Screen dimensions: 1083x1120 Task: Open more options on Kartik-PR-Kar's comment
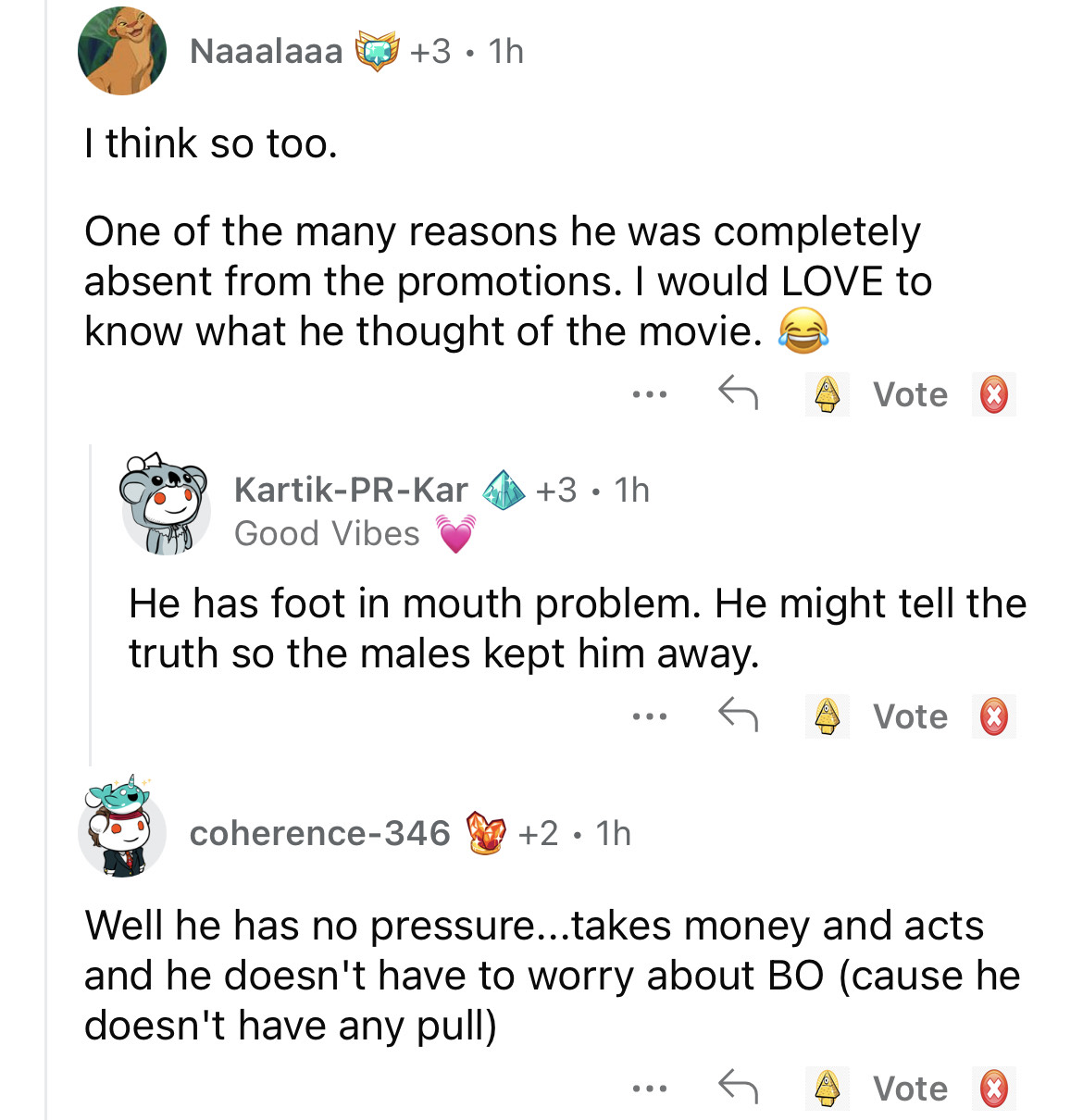[x=649, y=716]
